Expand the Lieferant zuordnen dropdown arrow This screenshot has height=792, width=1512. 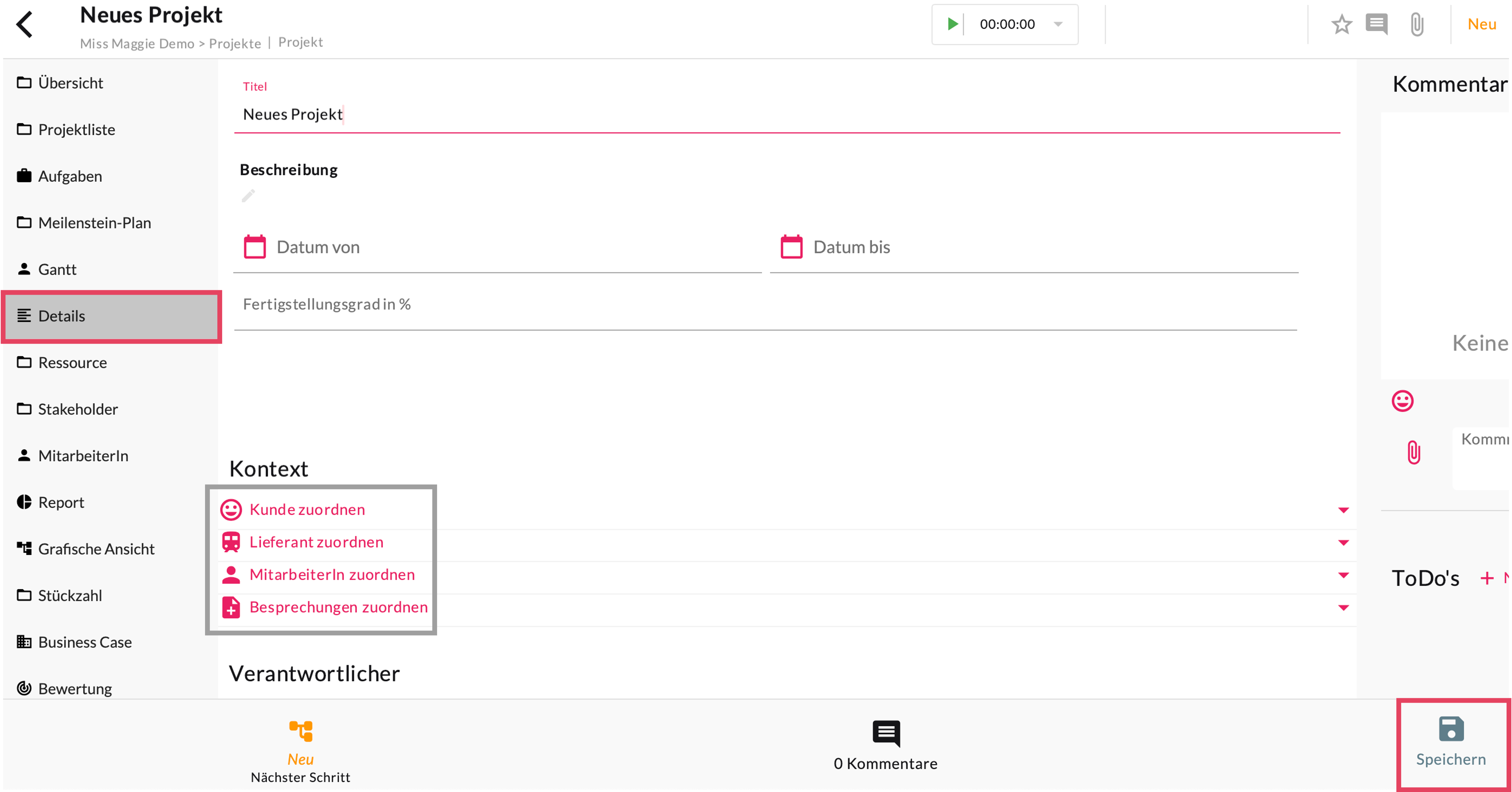(1343, 542)
